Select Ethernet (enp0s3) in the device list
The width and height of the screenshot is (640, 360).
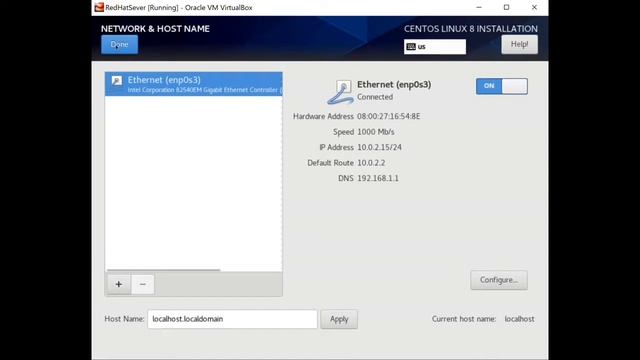(193, 84)
